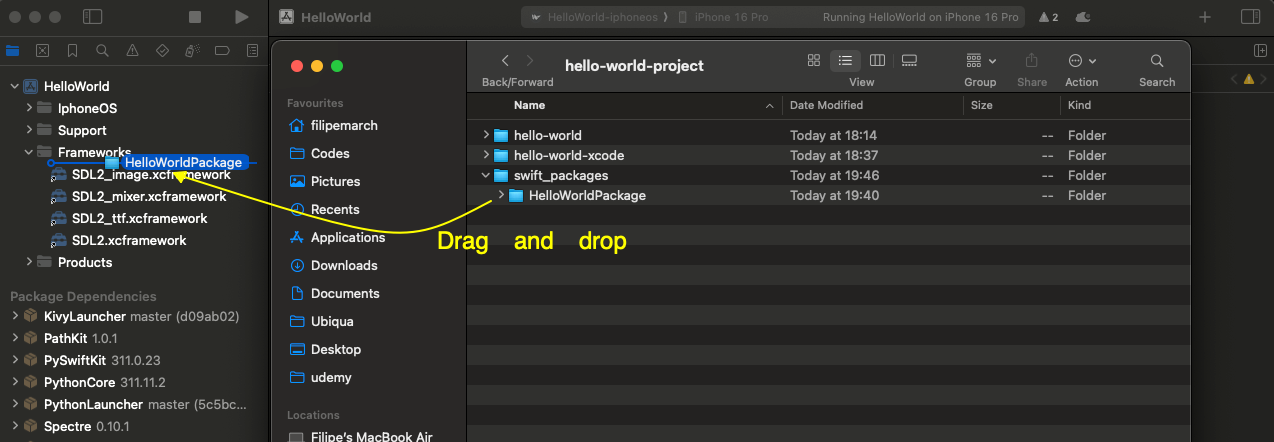The width and height of the screenshot is (1274, 442).
Task: Collapse the HelloWorld project root
Action: [14, 86]
